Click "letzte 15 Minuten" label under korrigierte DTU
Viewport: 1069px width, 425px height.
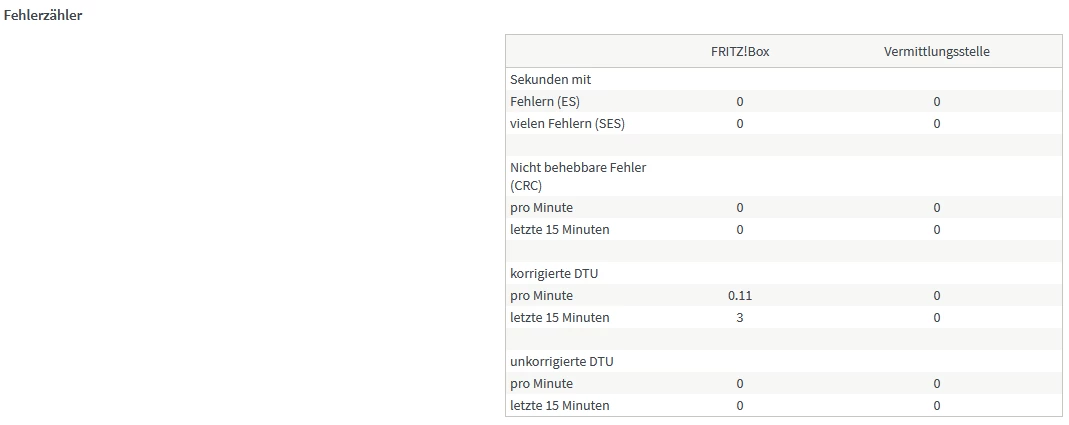pos(559,318)
